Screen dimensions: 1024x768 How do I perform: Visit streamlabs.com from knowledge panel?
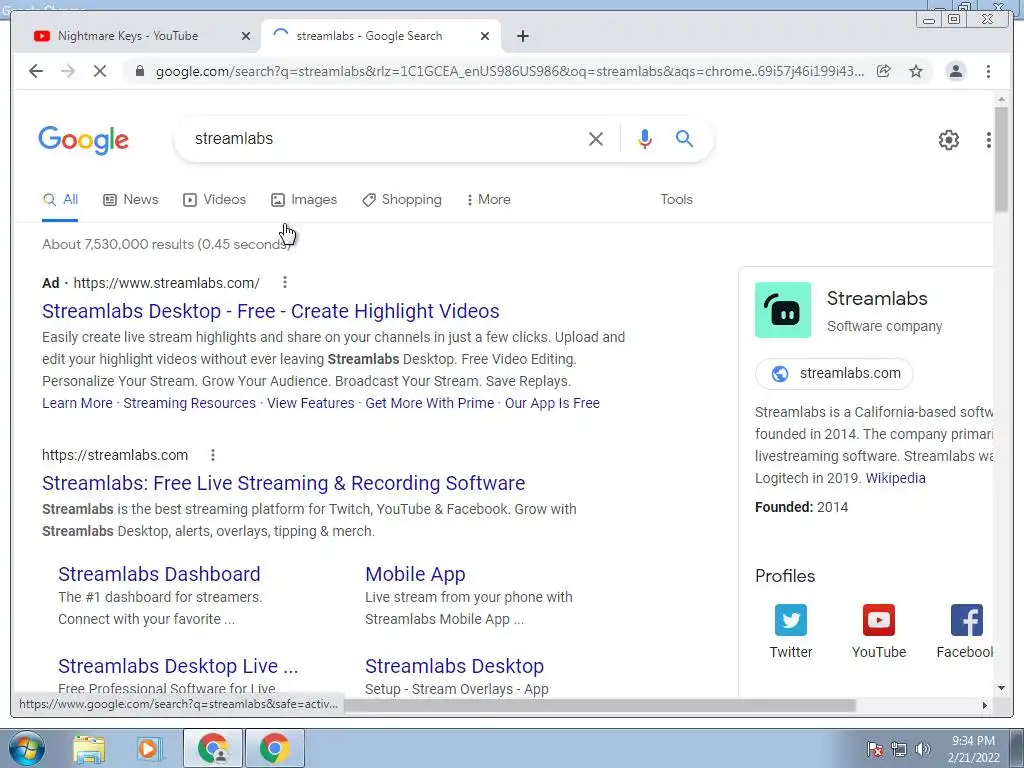coord(834,374)
